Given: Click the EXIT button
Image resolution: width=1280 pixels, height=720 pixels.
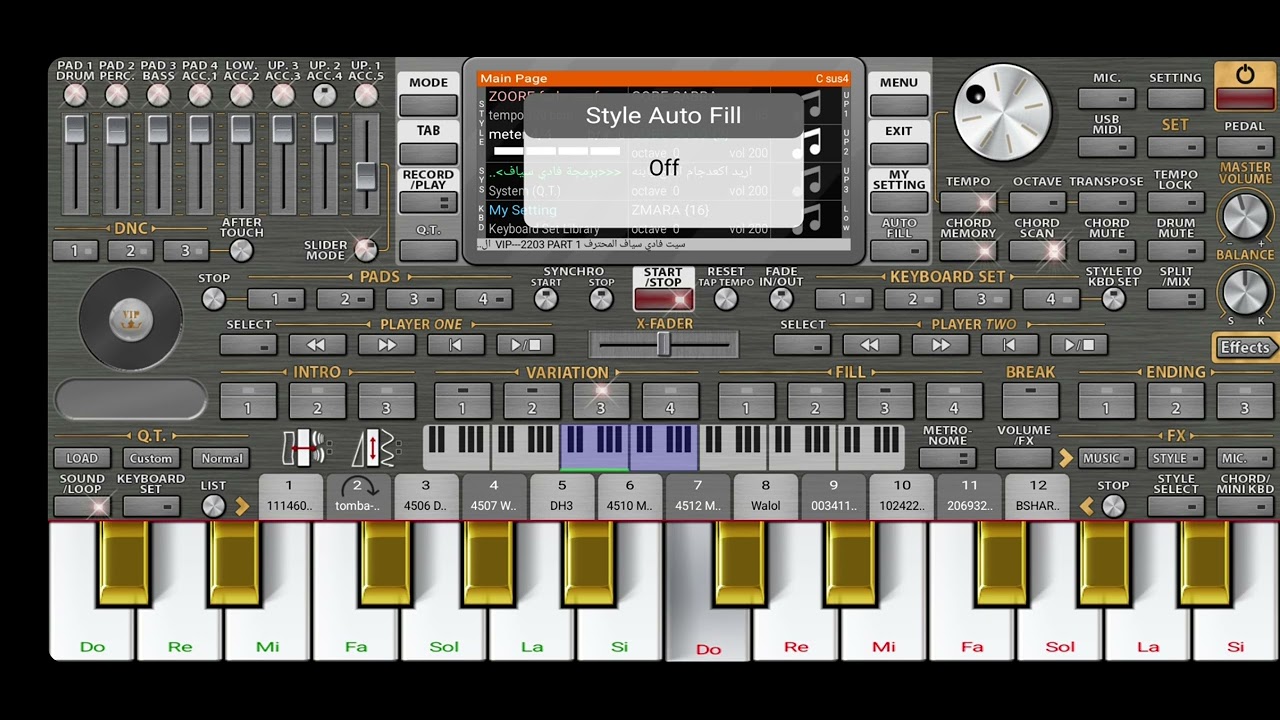Looking at the screenshot, I should [x=899, y=154].
